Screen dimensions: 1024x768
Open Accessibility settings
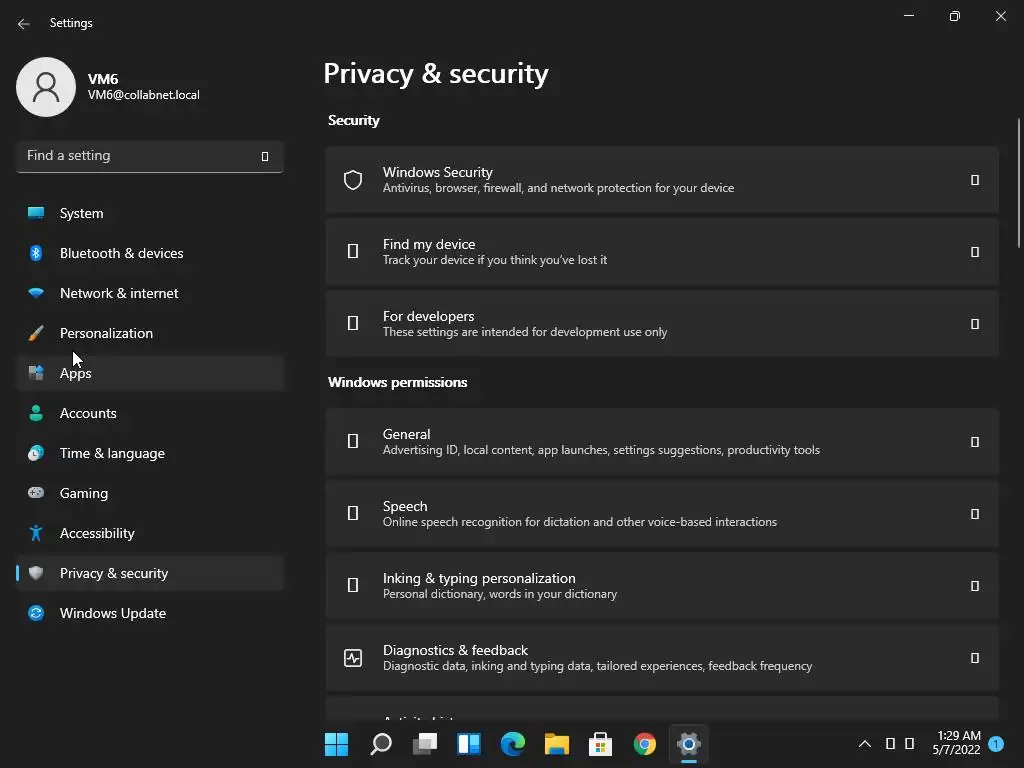coord(150,533)
